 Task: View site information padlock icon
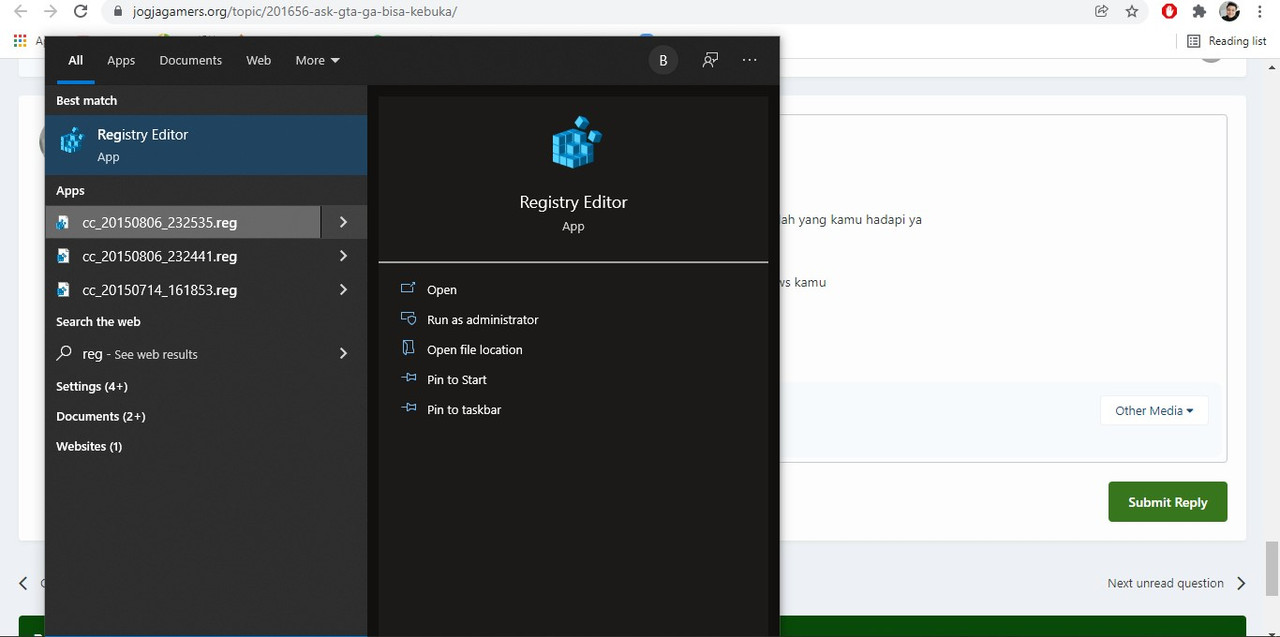[x=116, y=12]
